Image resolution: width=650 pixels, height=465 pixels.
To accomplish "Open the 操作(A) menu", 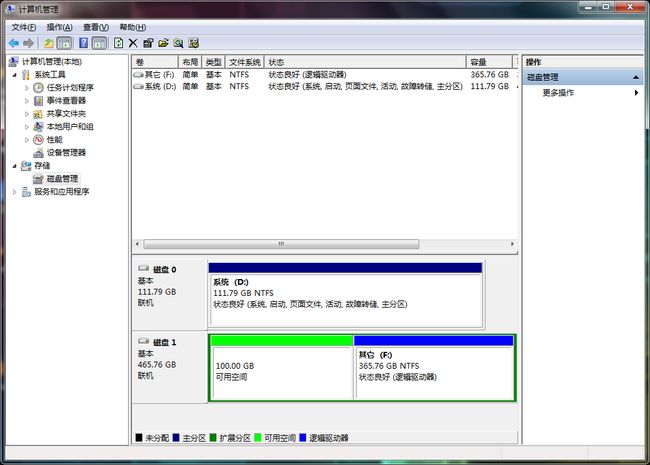I will 59,27.
